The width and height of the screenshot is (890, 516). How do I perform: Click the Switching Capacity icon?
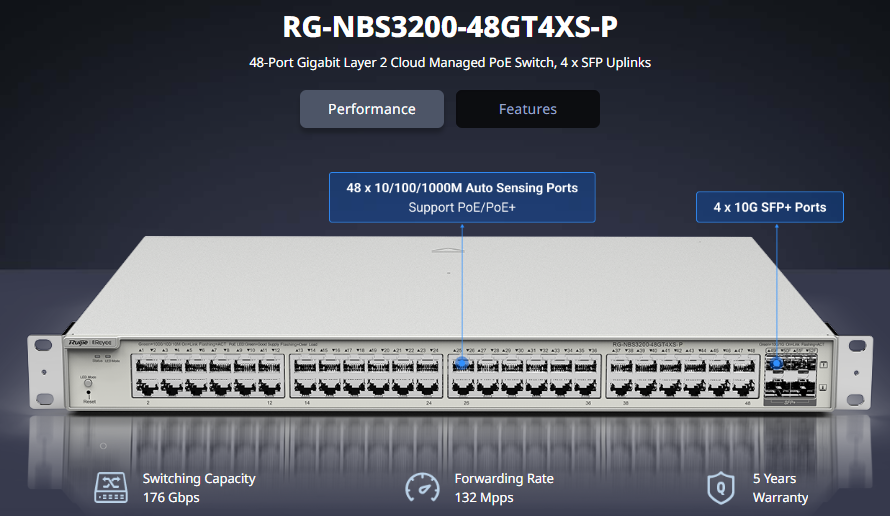111,488
